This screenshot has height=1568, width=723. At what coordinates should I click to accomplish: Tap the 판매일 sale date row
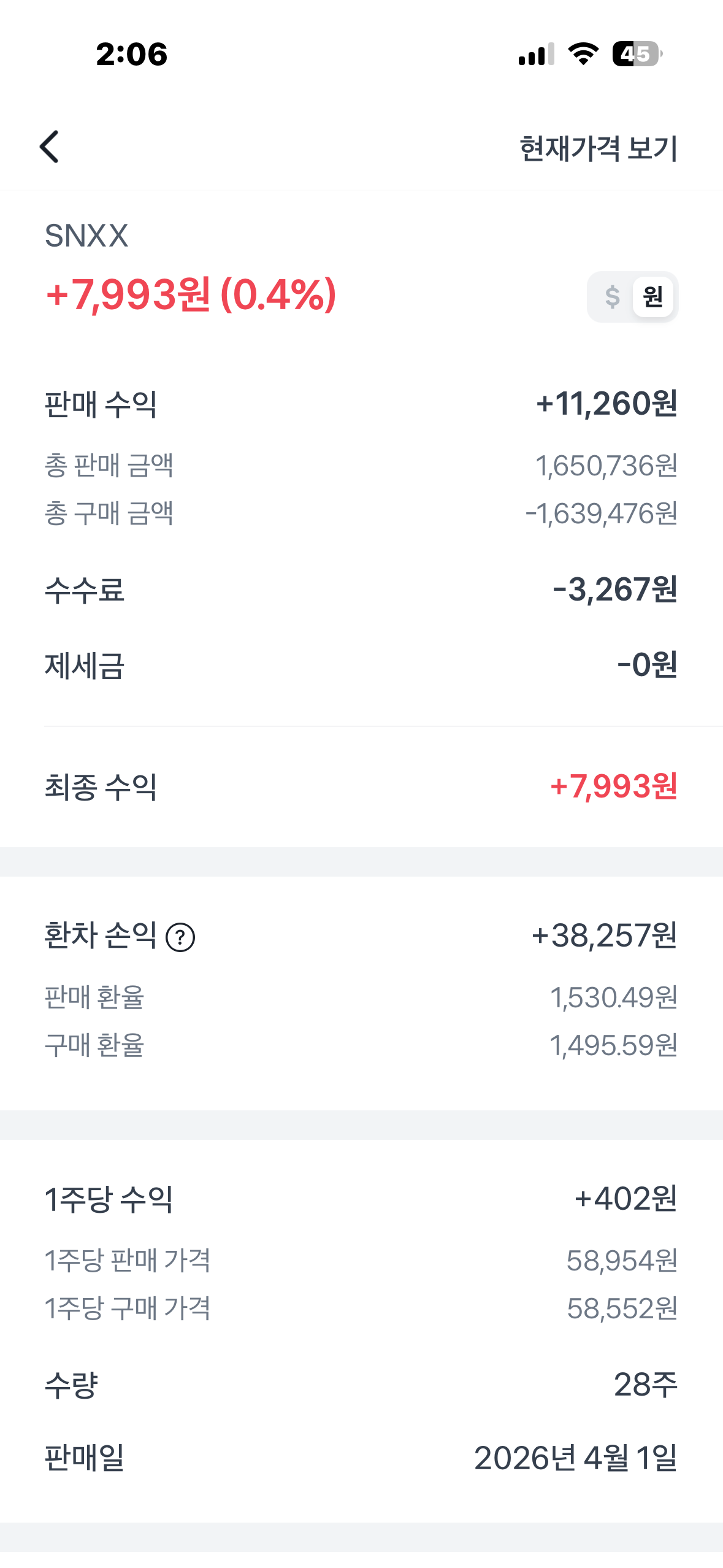tap(361, 1458)
